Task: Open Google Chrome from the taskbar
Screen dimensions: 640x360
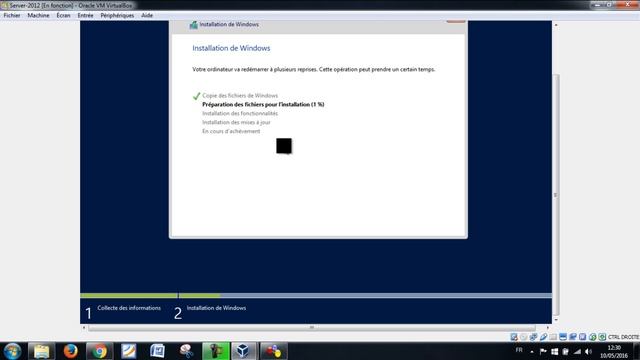Action: coord(99,351)
